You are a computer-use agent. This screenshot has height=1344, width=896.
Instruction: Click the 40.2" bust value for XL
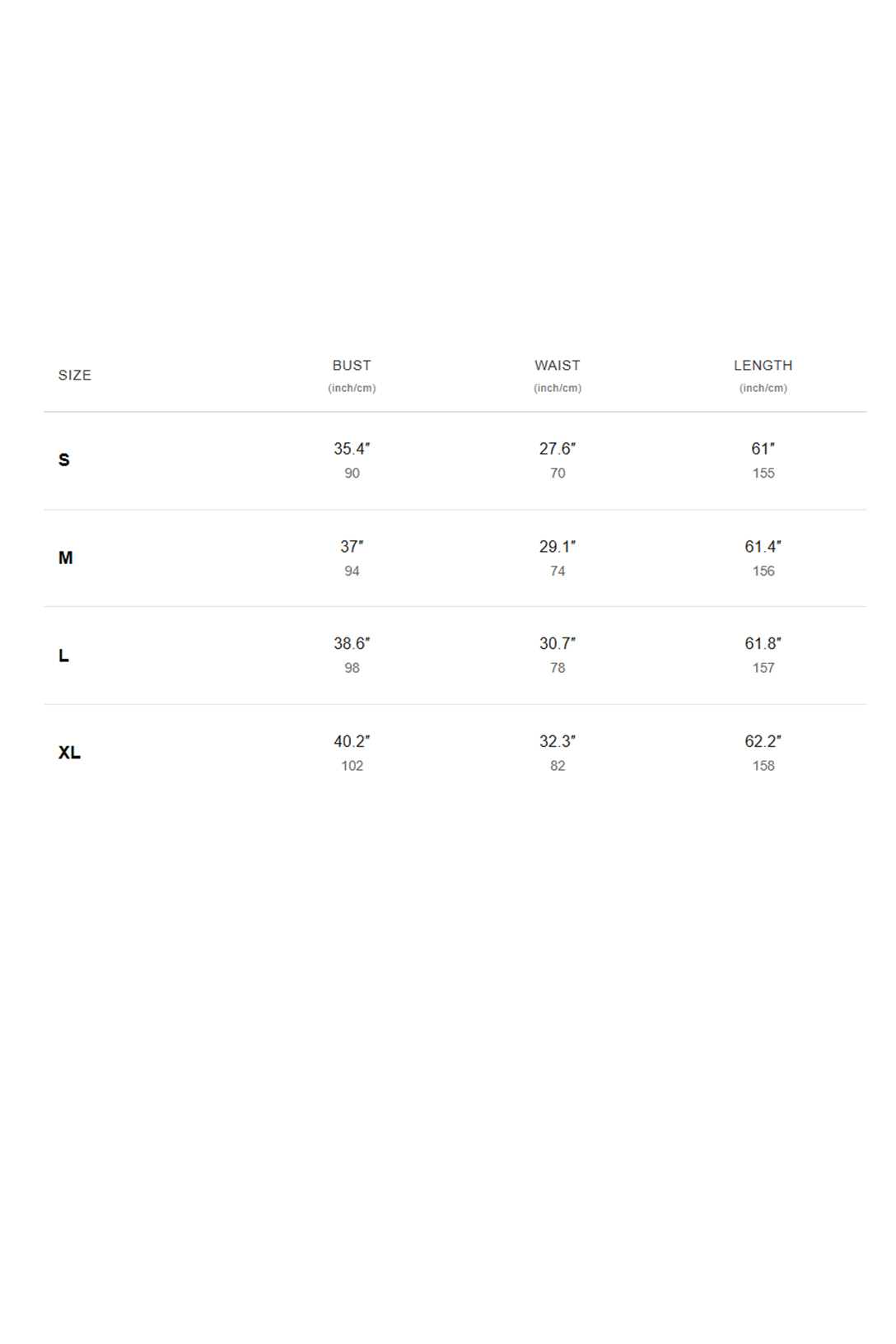coord(352,741)
